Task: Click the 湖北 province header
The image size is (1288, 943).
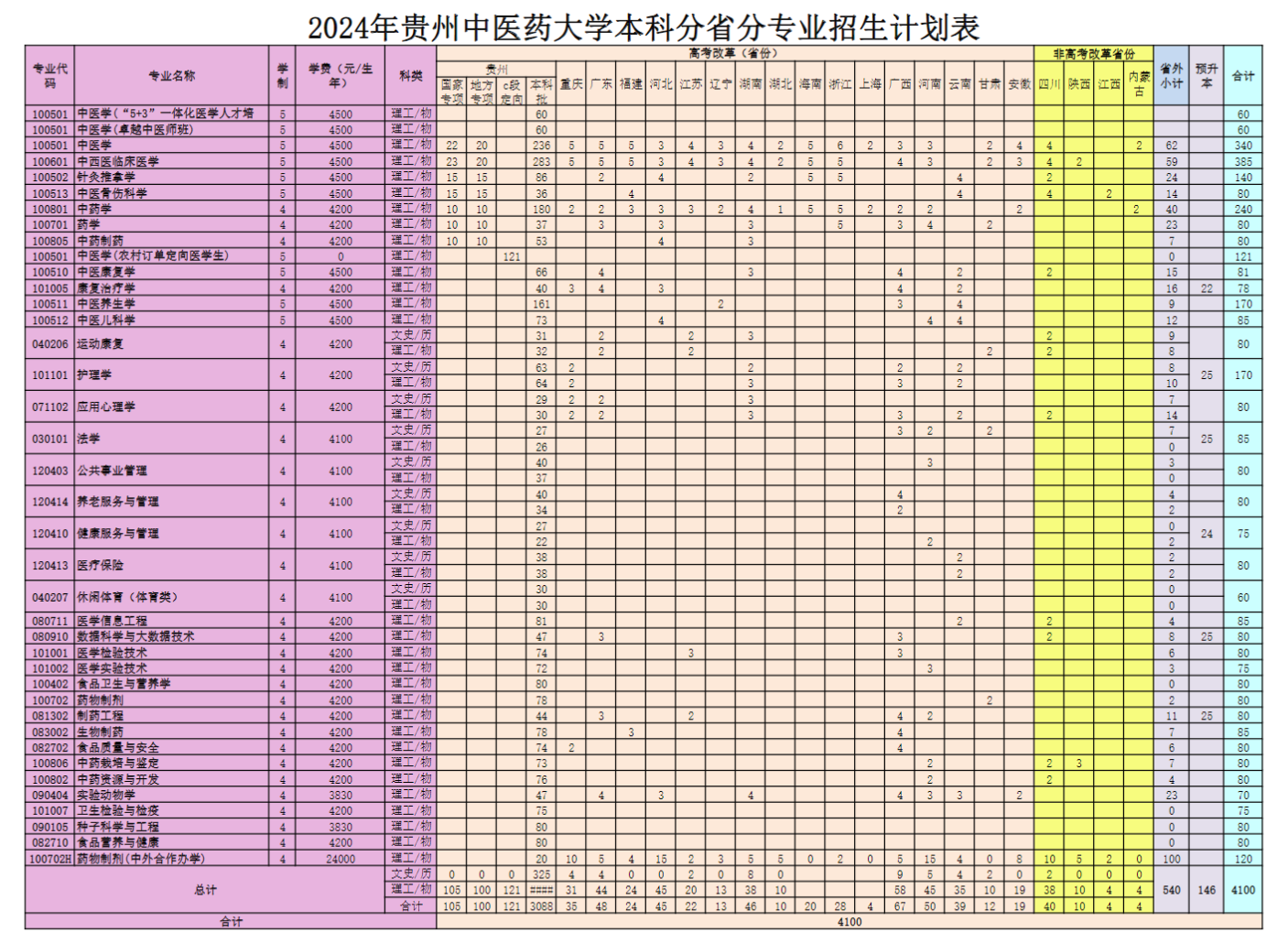Action: point(780,84)
